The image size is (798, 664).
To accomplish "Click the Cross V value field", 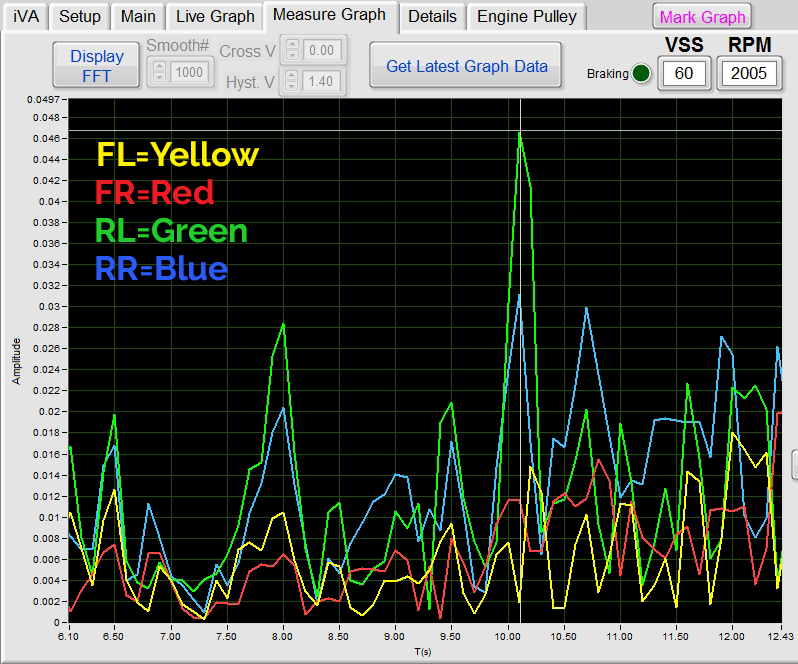I will [x=322, y=49].
